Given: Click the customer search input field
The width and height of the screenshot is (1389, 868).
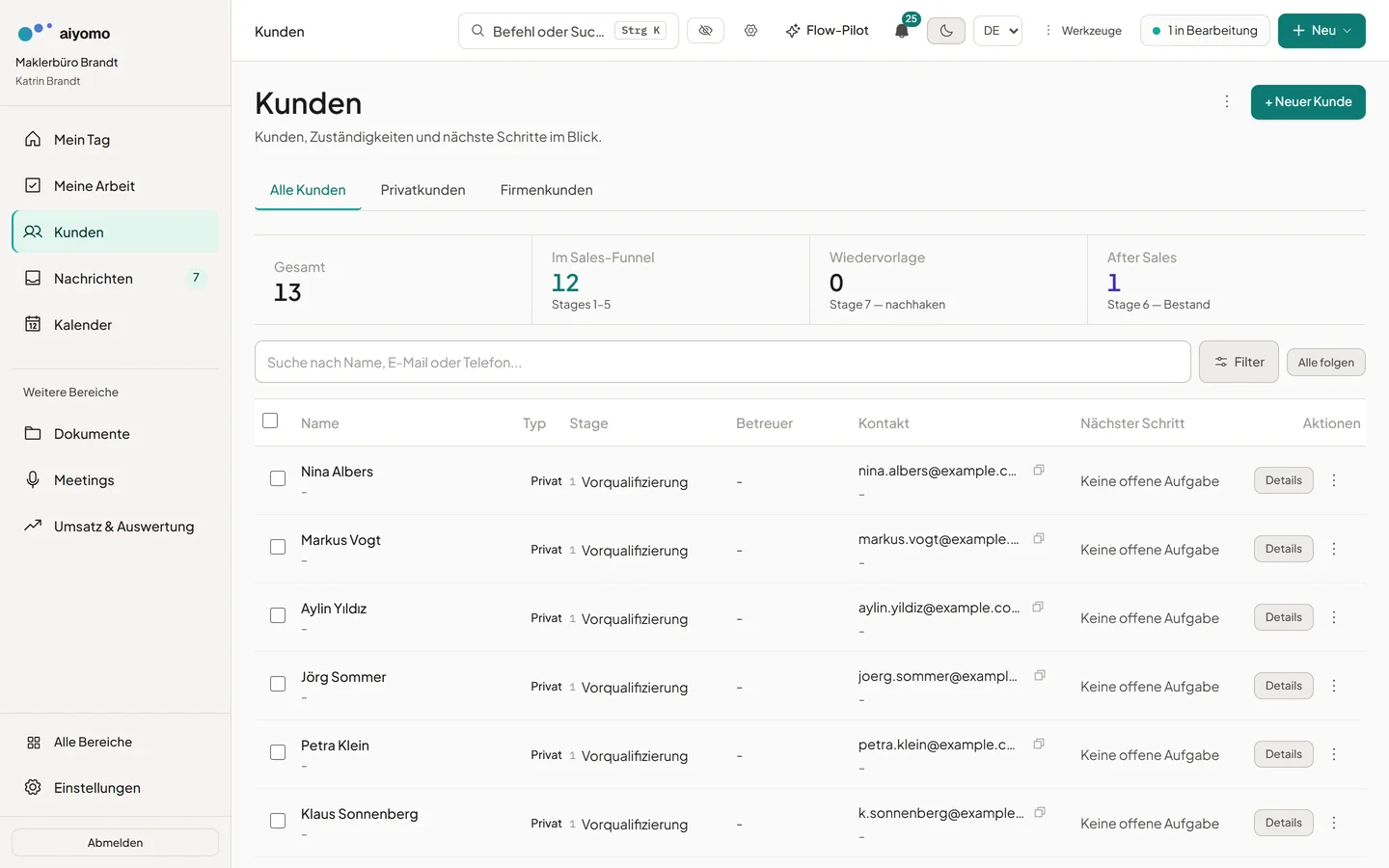Looking at the screenshot, I should [x=722, y=362].
